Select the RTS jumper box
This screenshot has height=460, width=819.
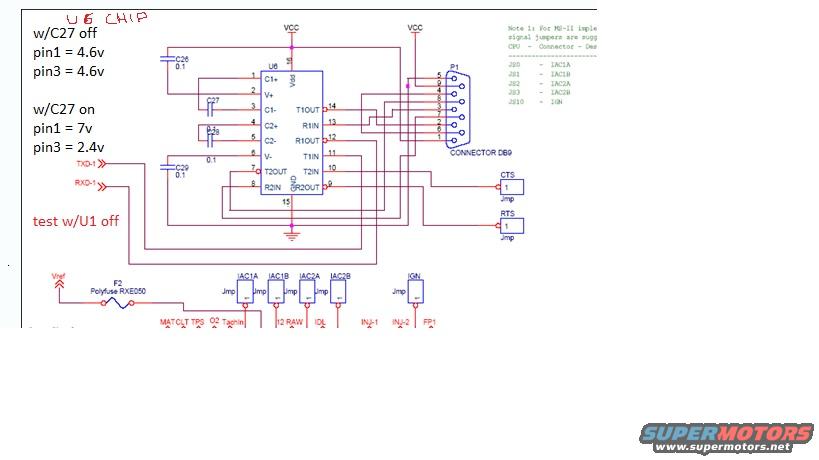513,227
